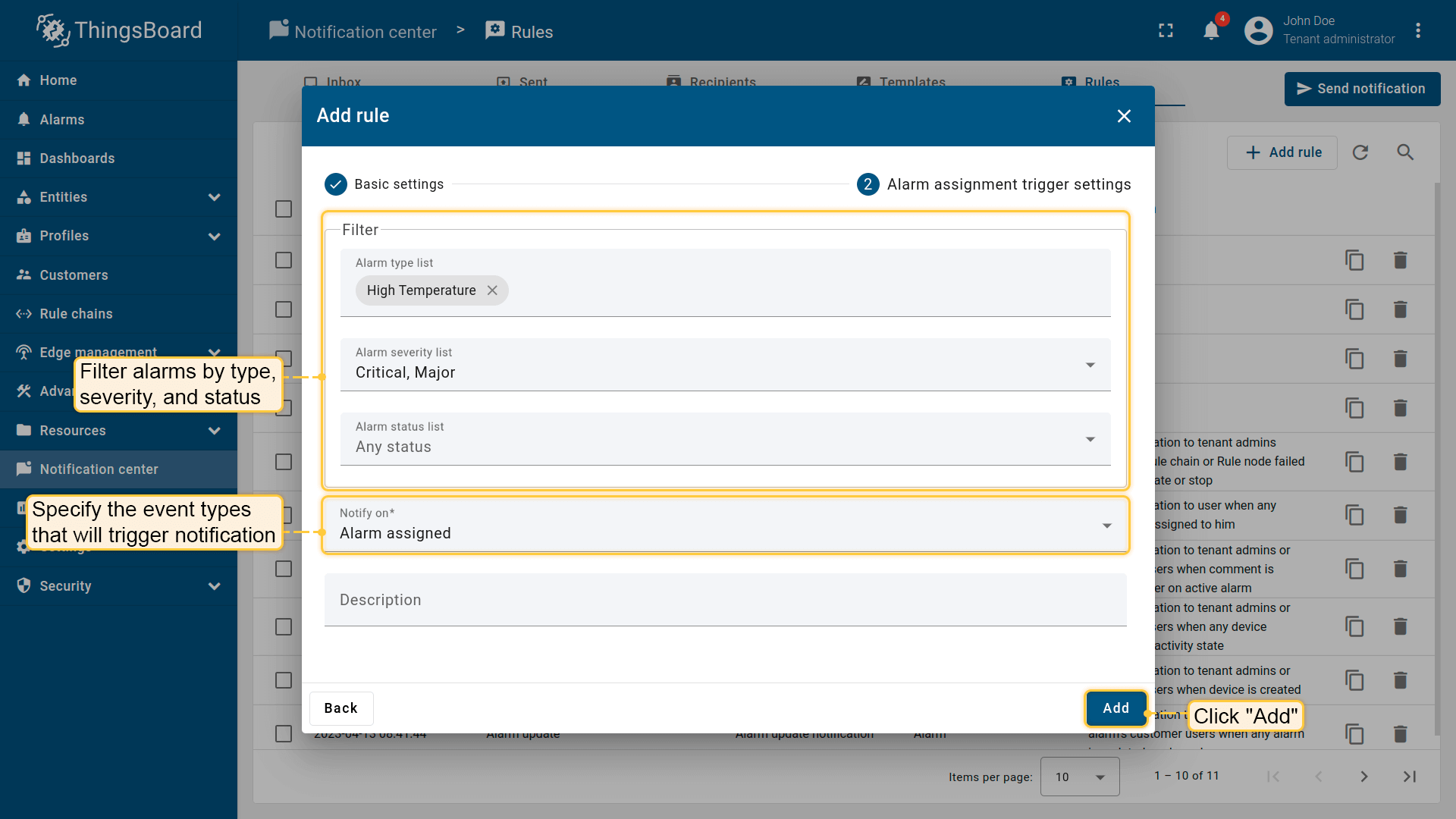Open the three-dot user menu

point(1418,31)
